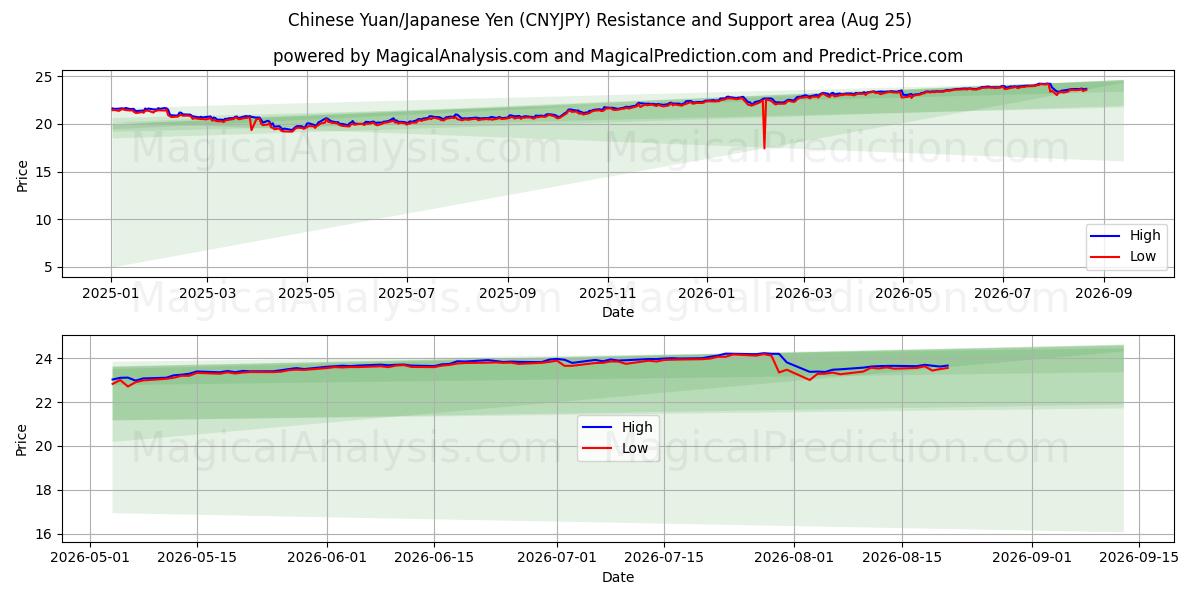Click the 10 price tick on top chart

pyautogui.click(x=46, y=220)
